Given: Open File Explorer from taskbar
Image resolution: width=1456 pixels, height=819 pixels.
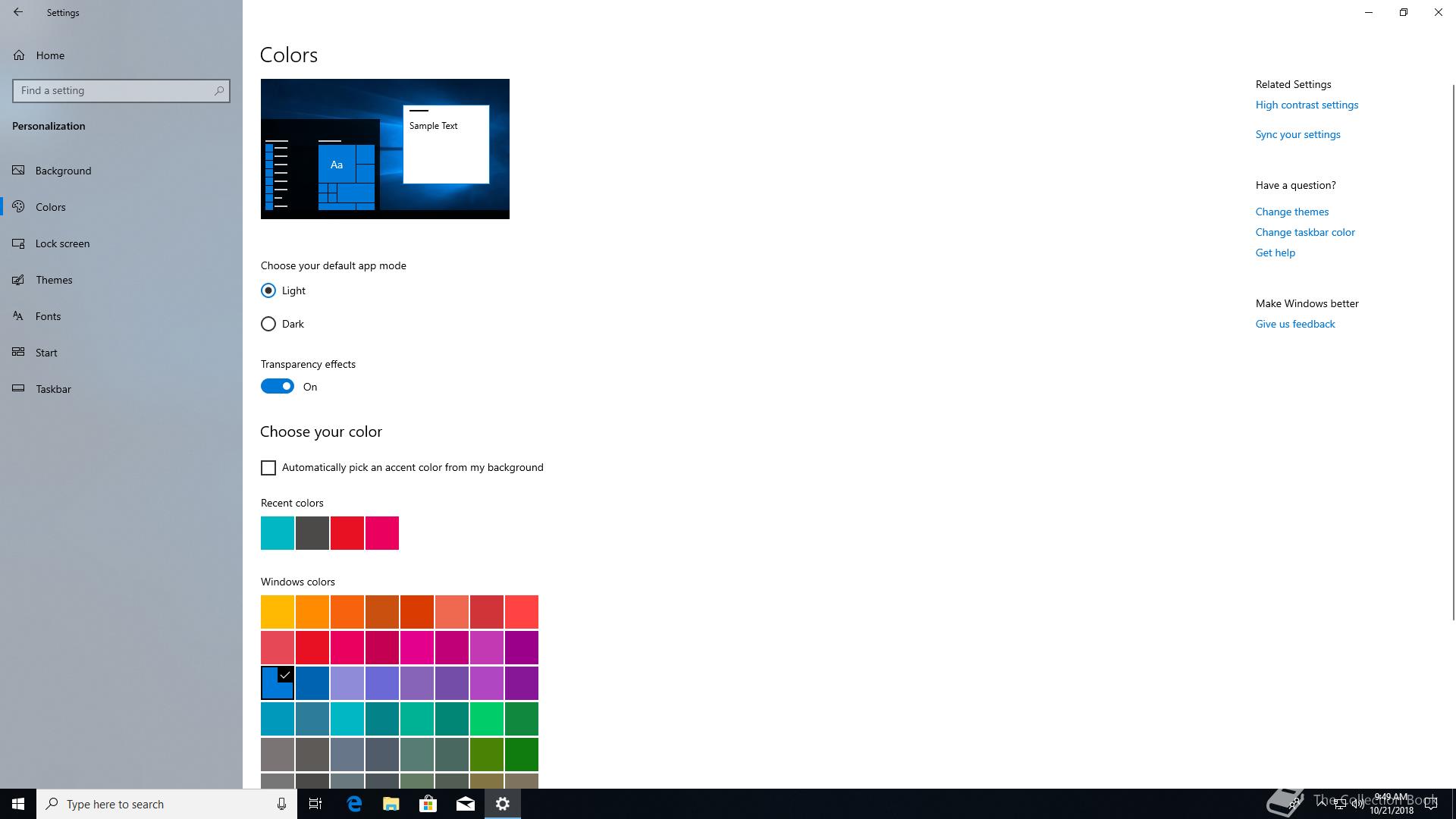Looking at the screenshot, I should tap(391, 804).
